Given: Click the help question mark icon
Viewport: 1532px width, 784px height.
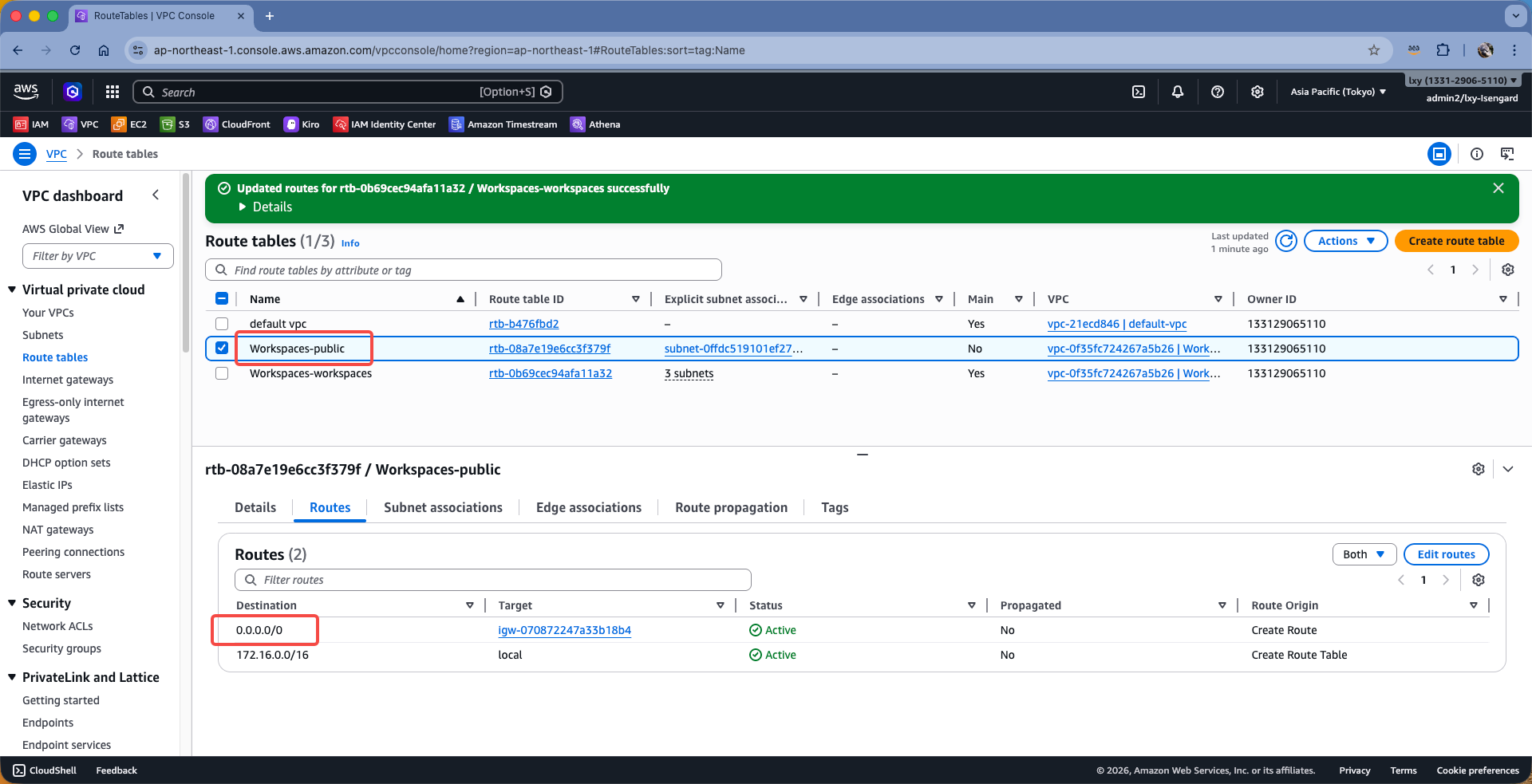Looking at the screenshot, I should click(1217, 92).
